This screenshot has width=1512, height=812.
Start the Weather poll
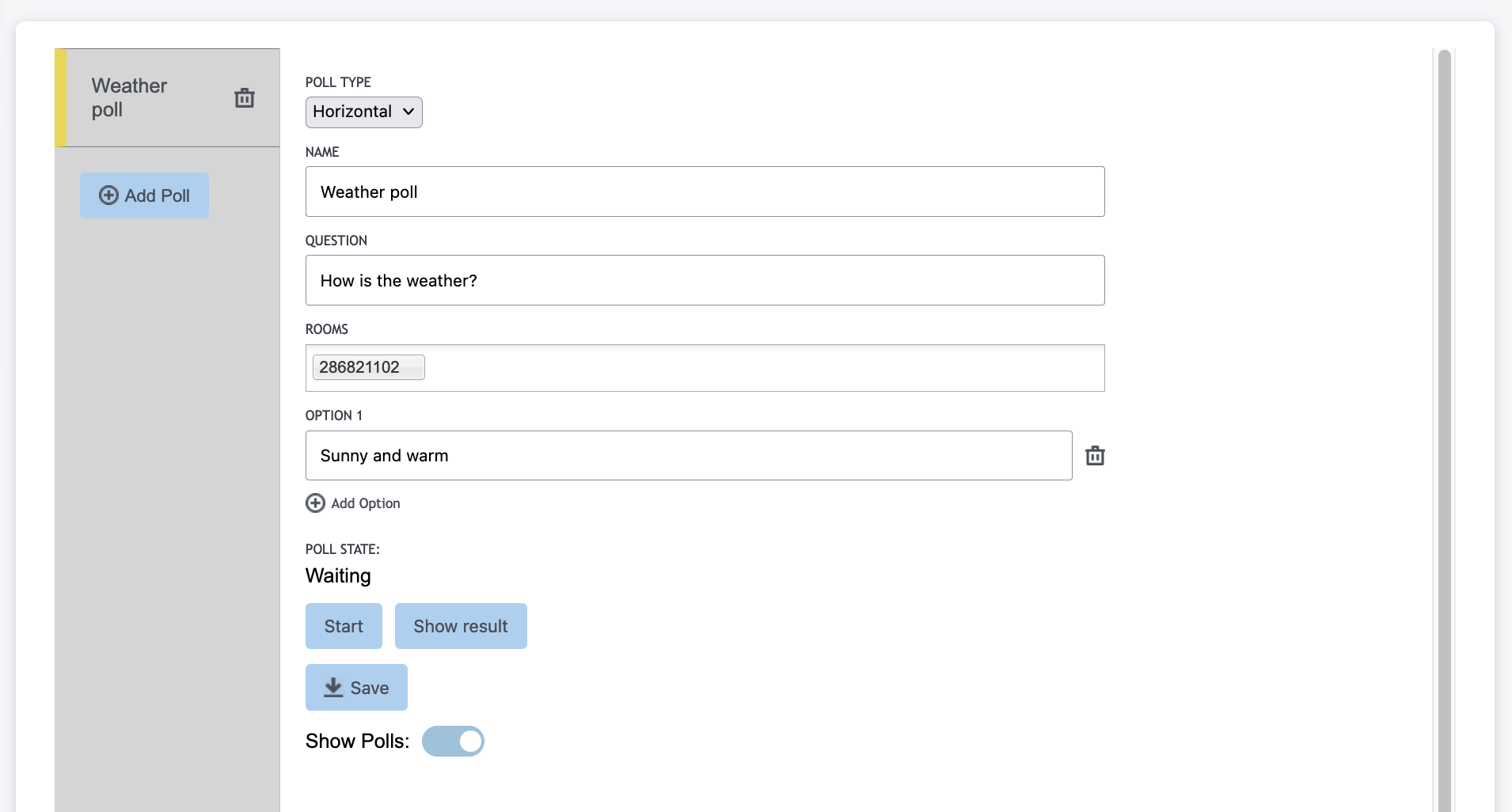pyautogui.click(x=344, y=626)
